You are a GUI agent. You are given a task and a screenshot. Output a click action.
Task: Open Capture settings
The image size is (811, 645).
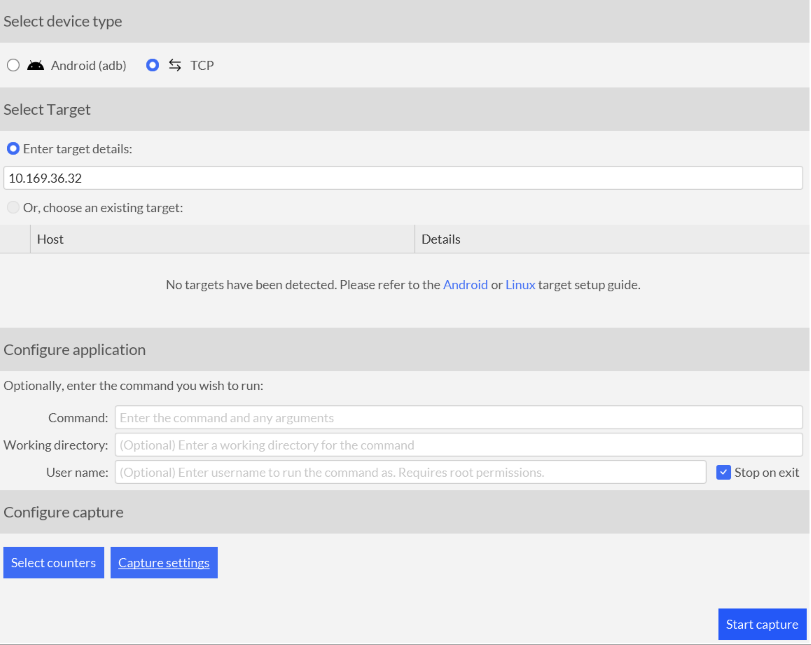(164, 563)
